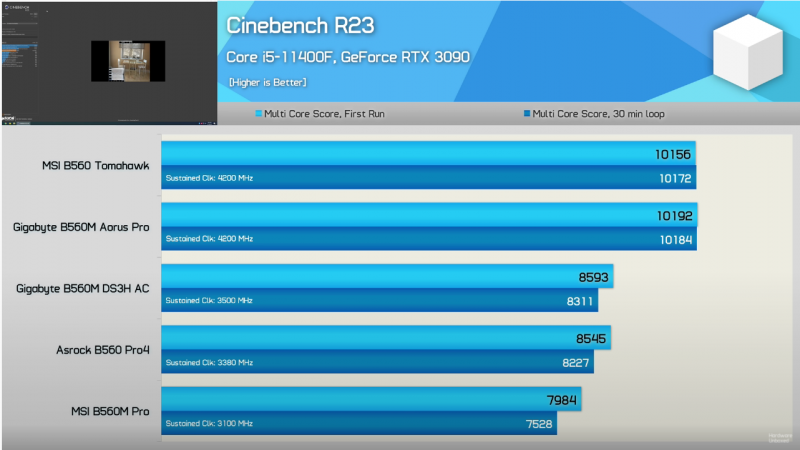The height and width of the screenshot is (450, 800).
Task: Click the Multi Core Score, First Run legend label
Action: coord(325,114)
